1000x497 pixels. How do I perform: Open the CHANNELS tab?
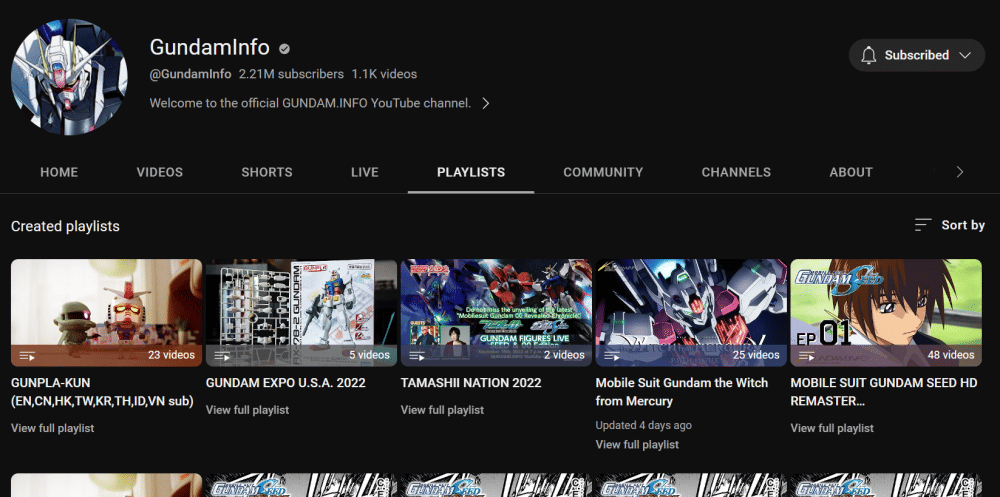(x=736, y=172)
